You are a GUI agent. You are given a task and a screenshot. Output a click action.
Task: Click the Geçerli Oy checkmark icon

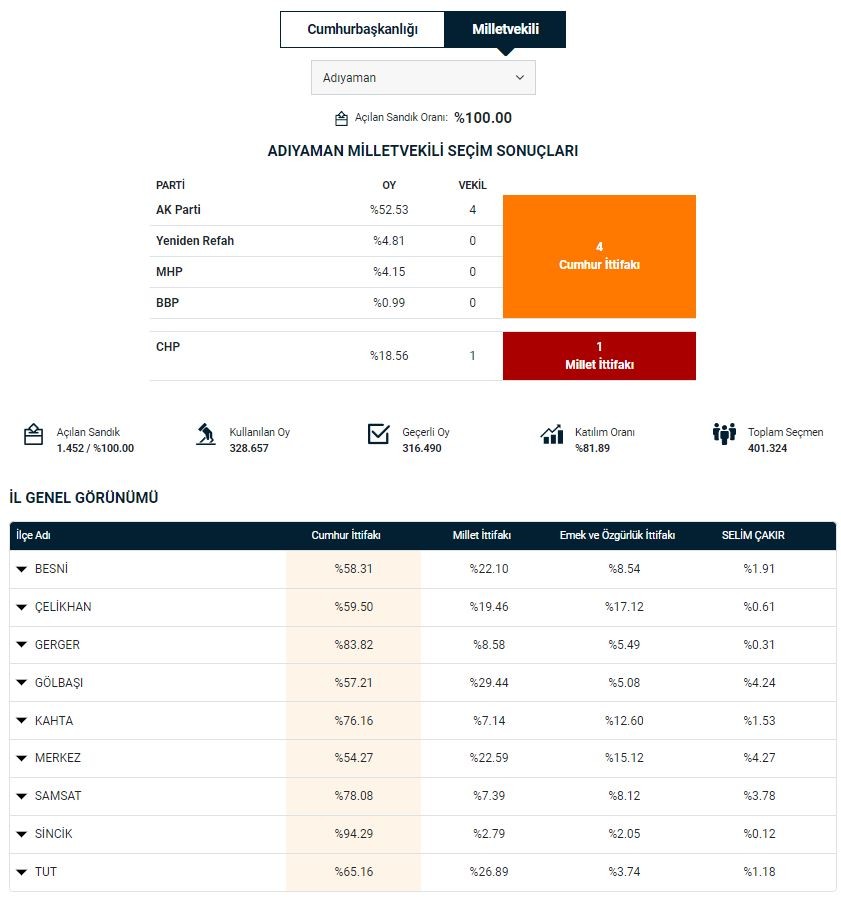(378, 434)
